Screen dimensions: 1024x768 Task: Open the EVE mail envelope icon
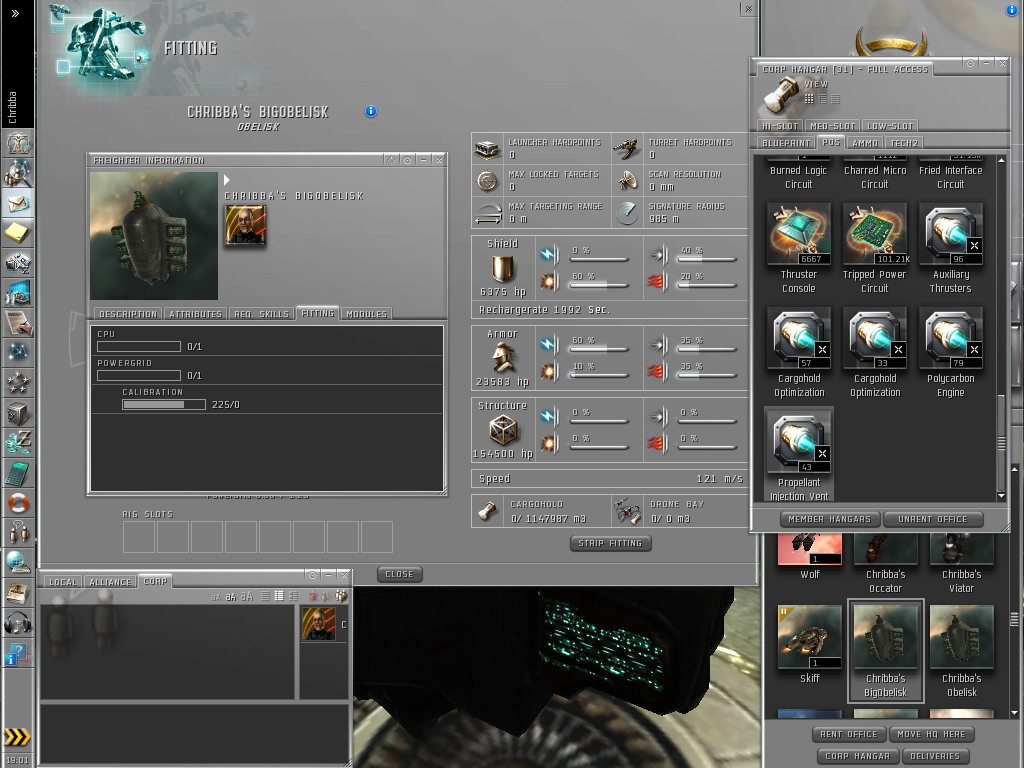pos(18,202)
